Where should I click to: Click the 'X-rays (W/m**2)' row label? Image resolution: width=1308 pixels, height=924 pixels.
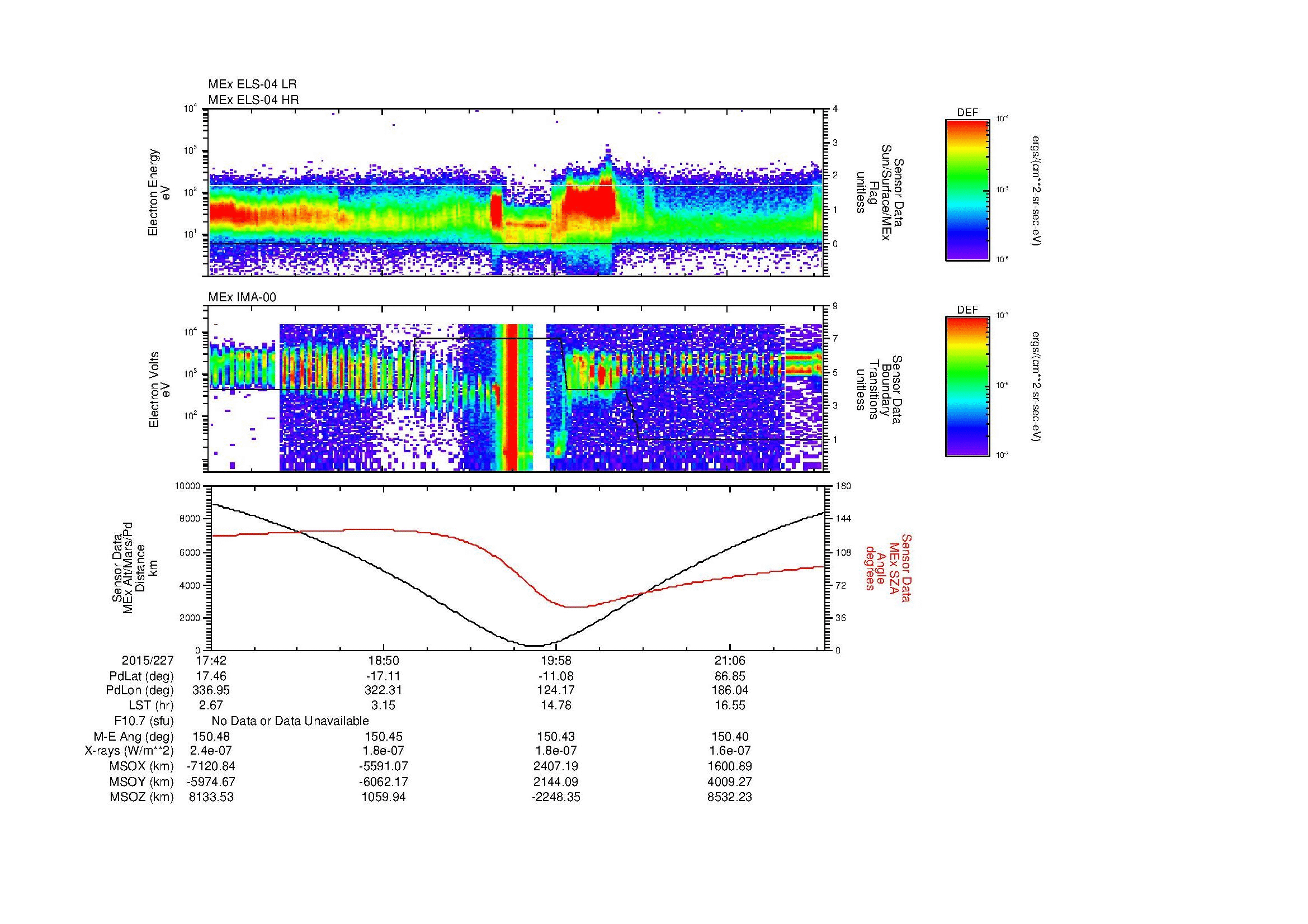click(129, 751)
